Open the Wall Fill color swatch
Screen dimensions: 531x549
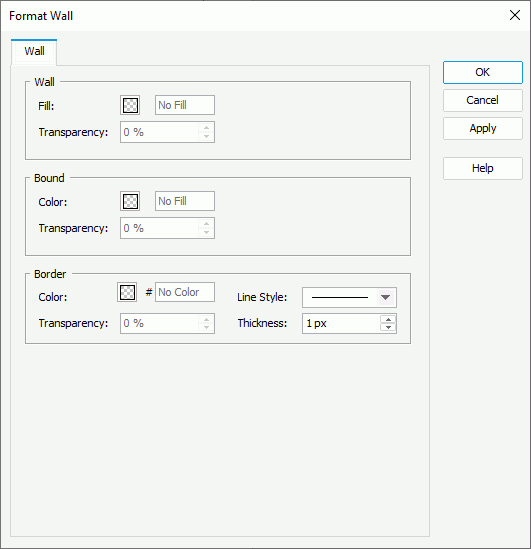click(130, 105)
